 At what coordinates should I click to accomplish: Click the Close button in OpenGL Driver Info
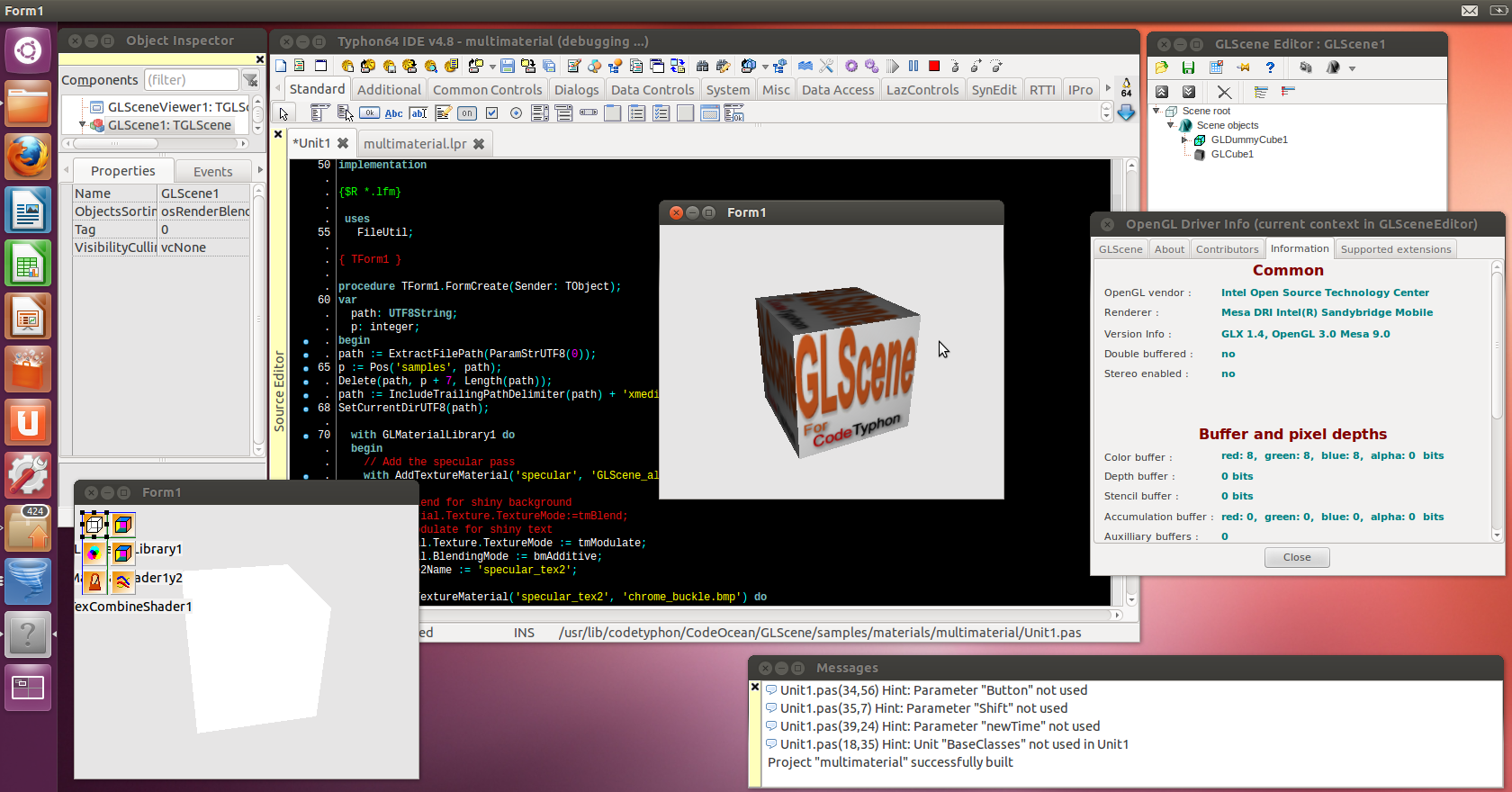pos(1297,557)
